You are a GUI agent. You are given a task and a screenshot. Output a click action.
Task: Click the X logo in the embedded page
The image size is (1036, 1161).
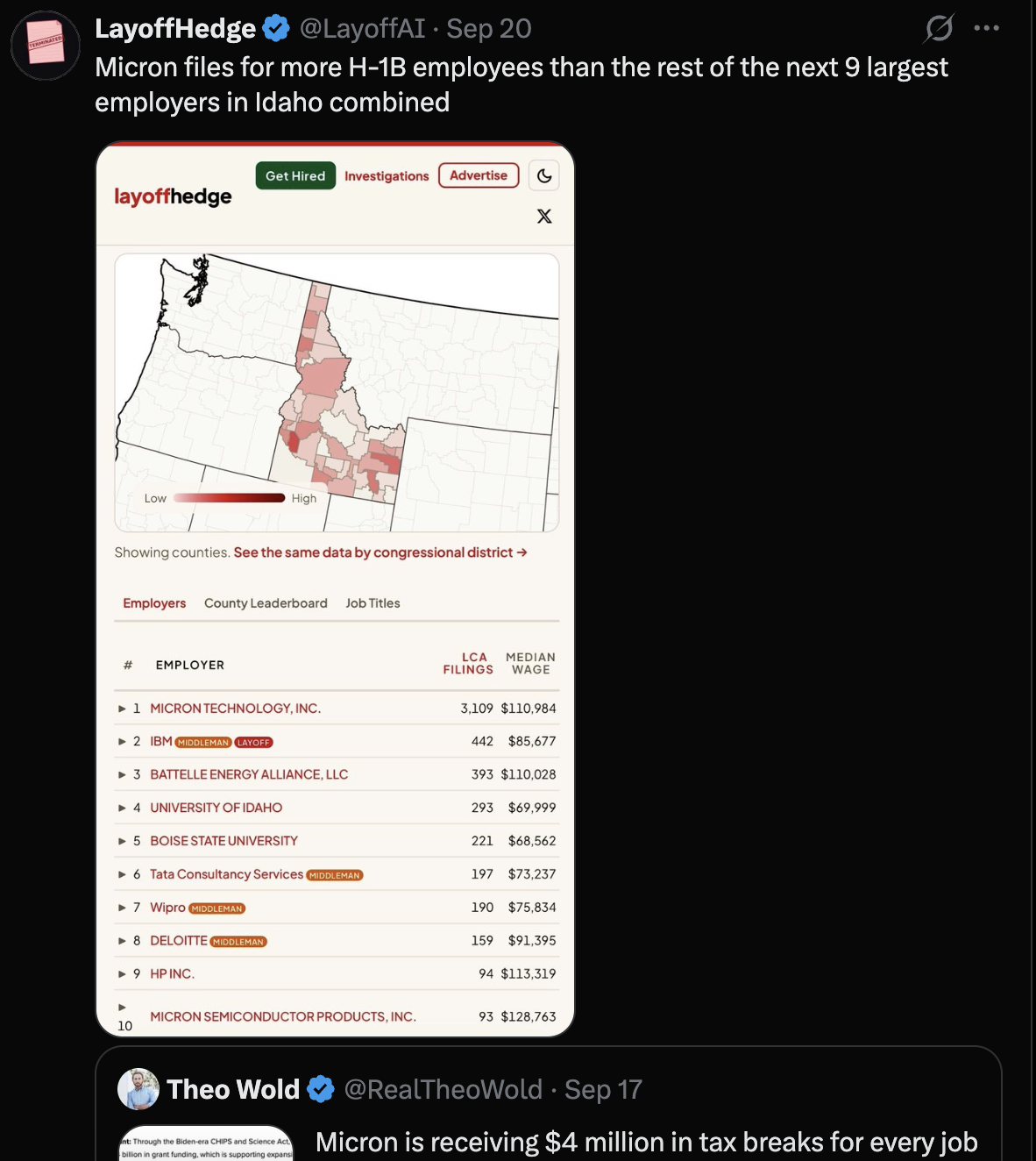point(544,216)
